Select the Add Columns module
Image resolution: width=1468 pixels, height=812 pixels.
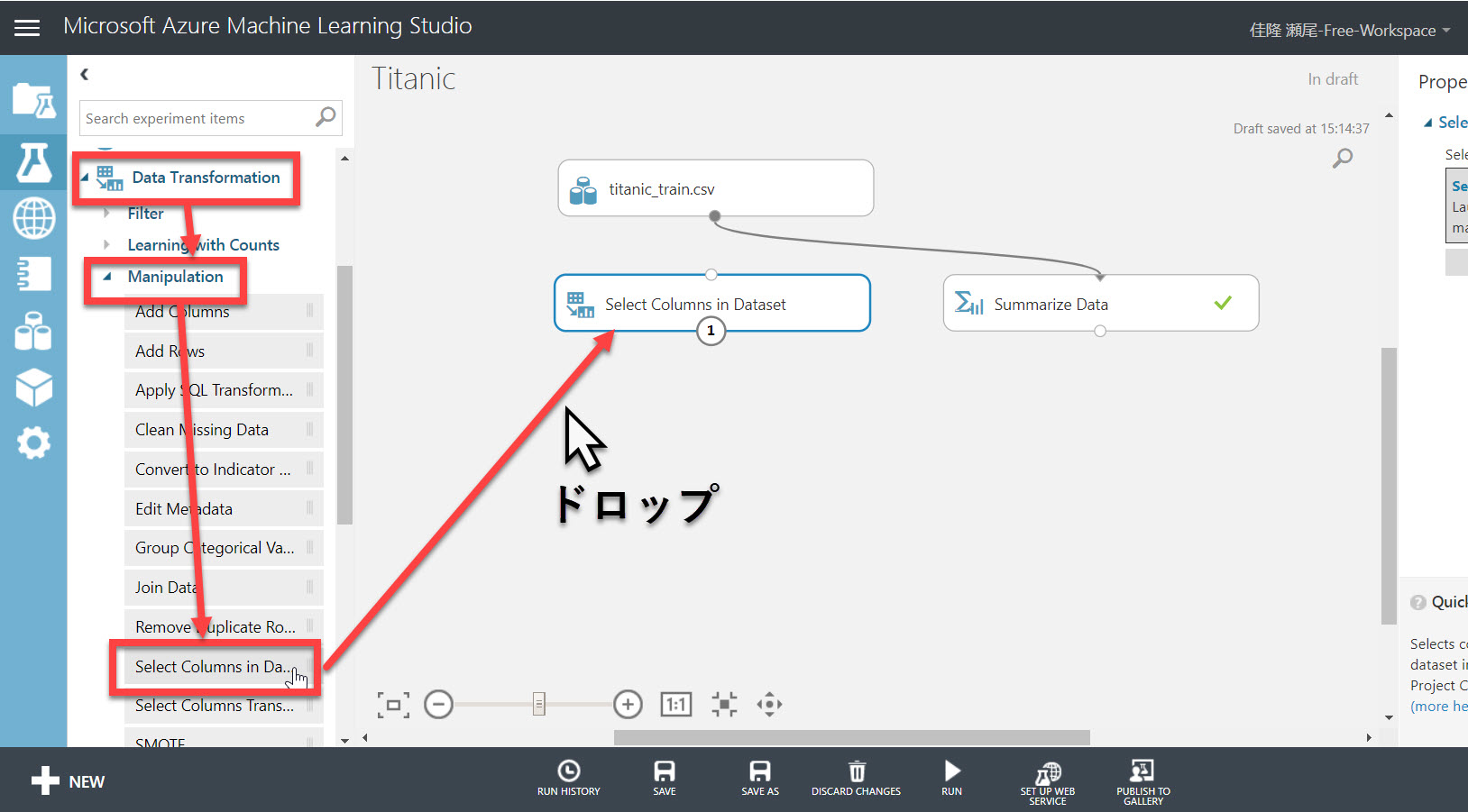224,312
